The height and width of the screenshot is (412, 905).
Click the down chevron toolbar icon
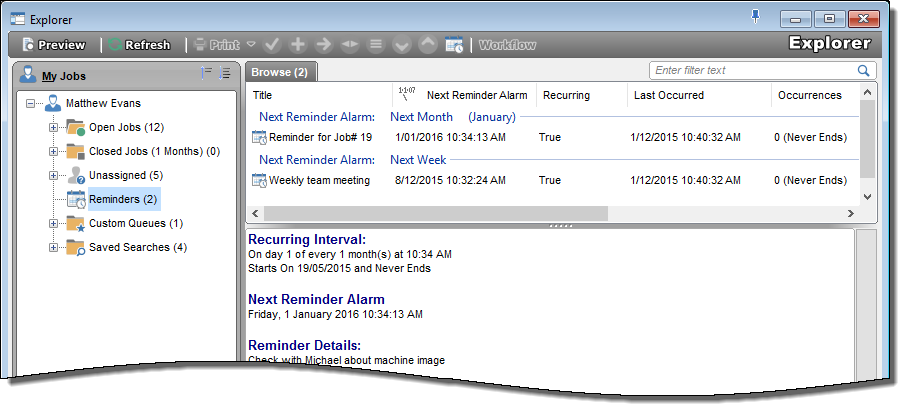coord(402,45)
